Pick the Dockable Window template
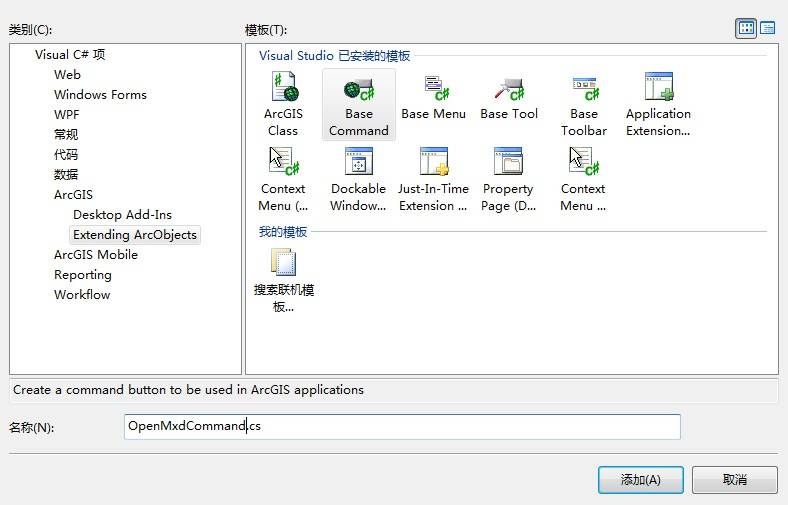 [358, 179]
